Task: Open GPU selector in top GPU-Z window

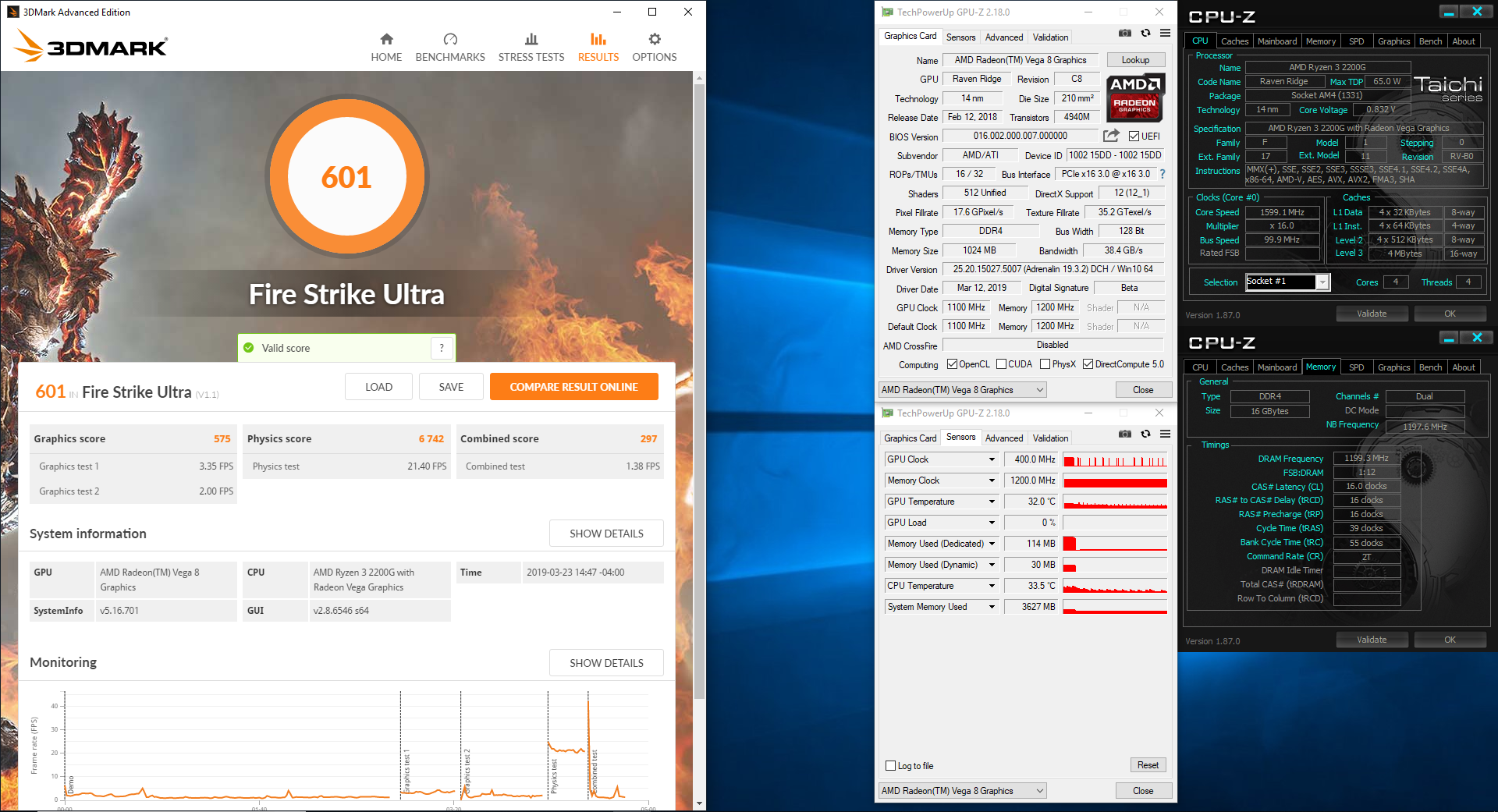Action: pos(963,390)
